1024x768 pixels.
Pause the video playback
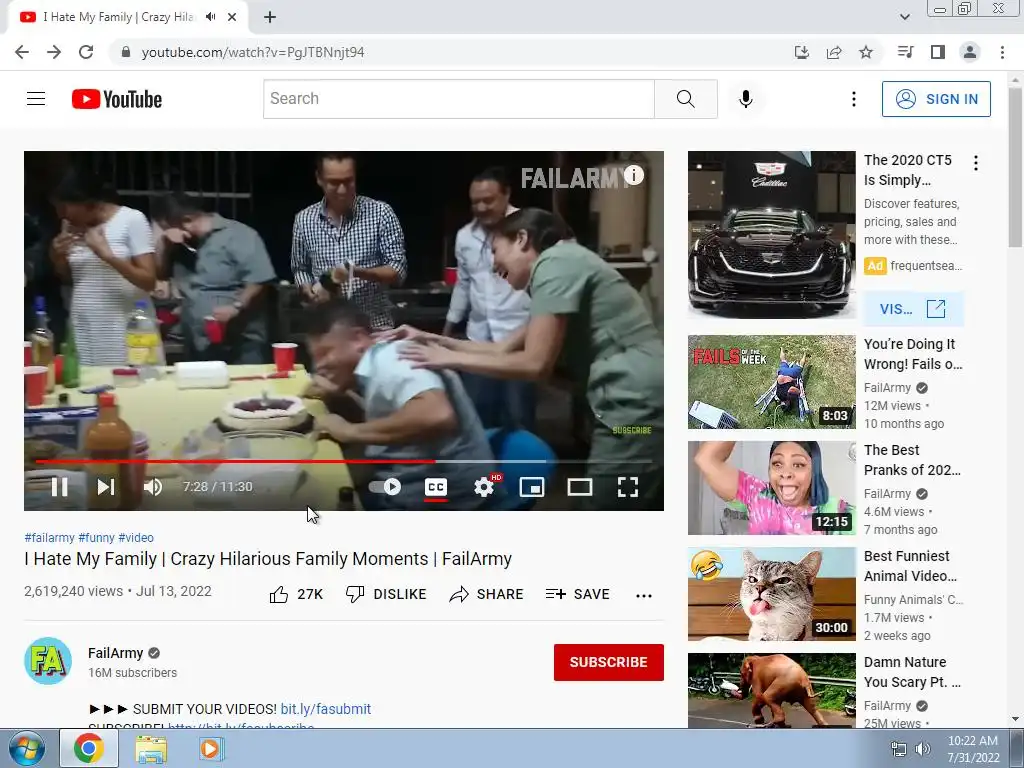click(x=59, y=487)
